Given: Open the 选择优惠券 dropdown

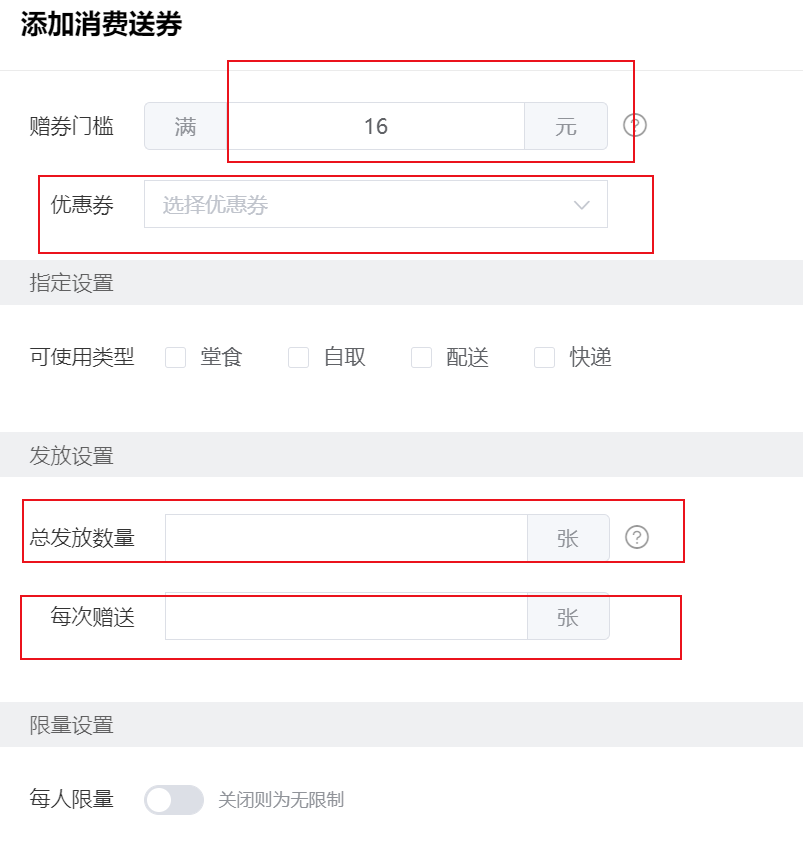Looking at the screenshot, I should tap(376, 204).
